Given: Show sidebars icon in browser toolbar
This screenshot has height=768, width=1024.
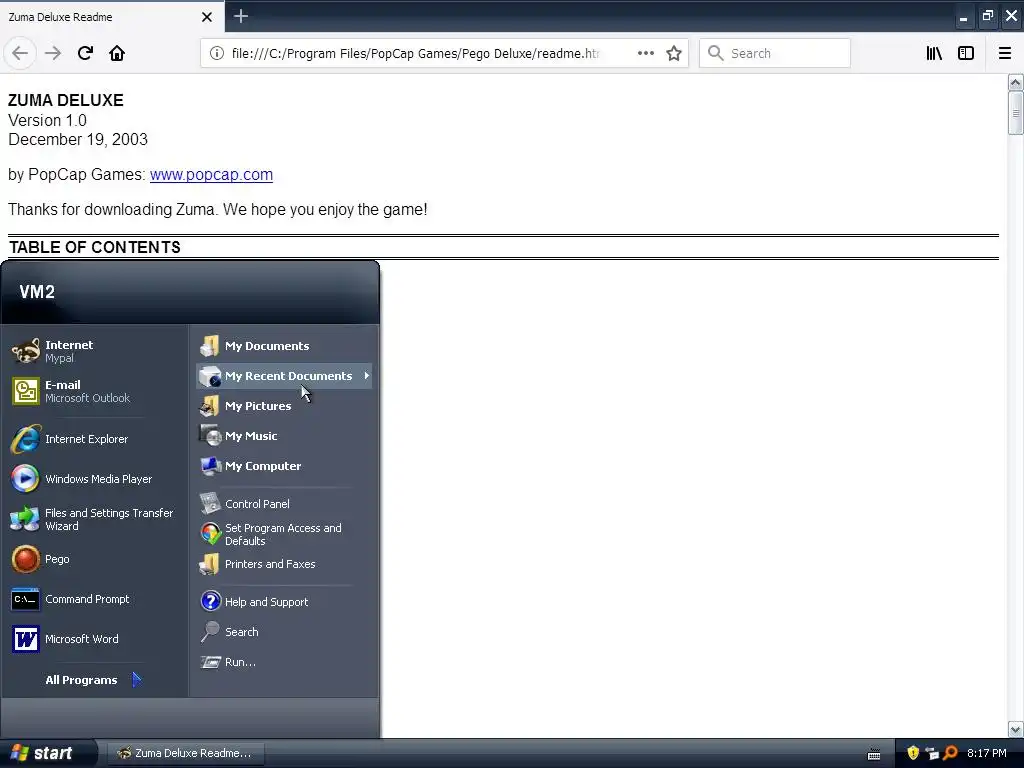Looking at the screenshot, I should [966, 53].
